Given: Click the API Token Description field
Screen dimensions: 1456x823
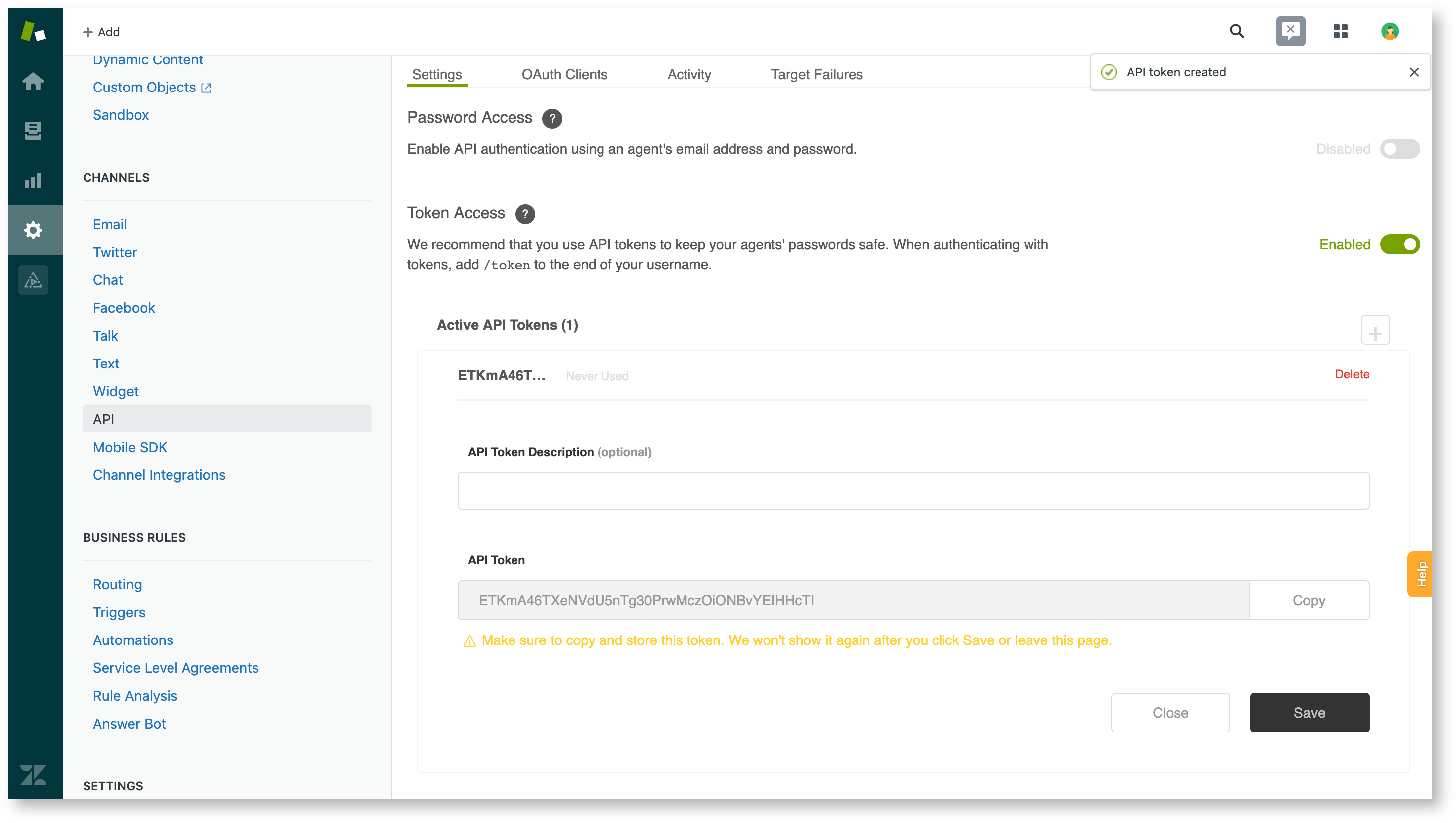Looking at the screenshot, I should click(x=913, y=491).
